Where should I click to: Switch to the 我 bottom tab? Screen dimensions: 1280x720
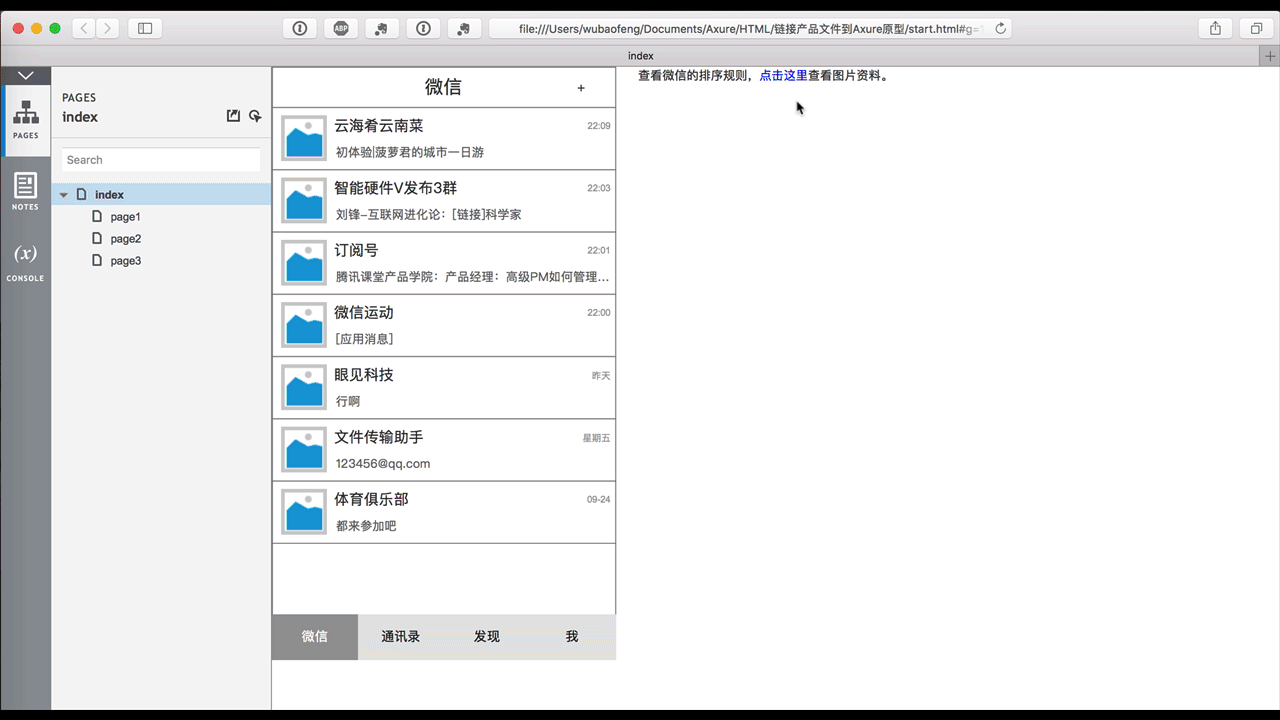(572, 637)
